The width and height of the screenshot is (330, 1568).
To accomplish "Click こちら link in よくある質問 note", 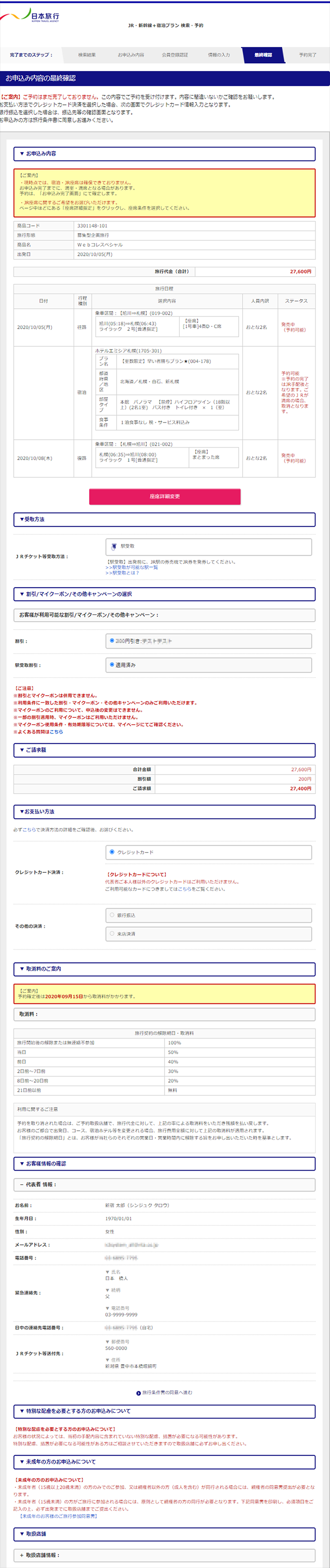I will (57, 732).
